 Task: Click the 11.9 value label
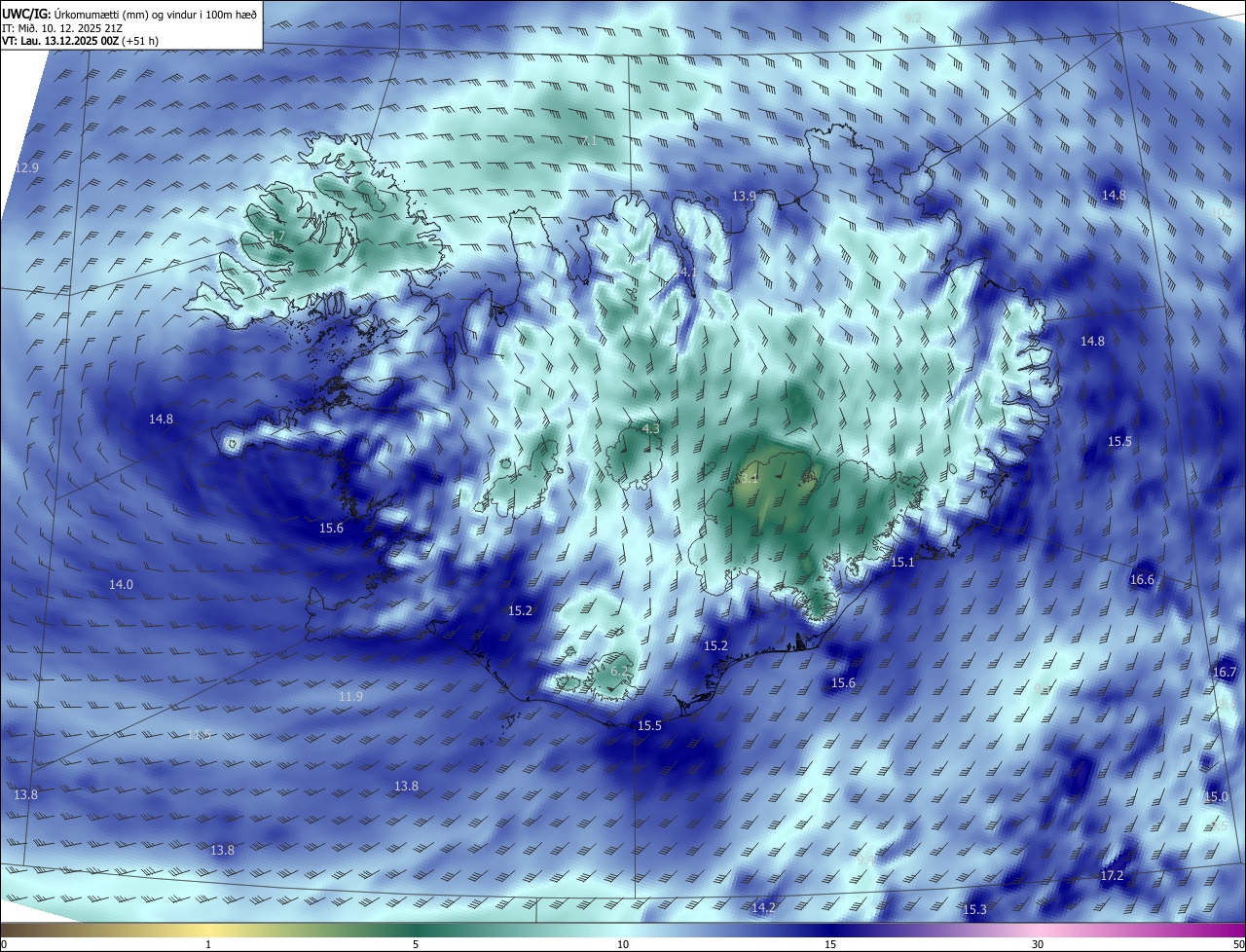(x=350, y=697)
